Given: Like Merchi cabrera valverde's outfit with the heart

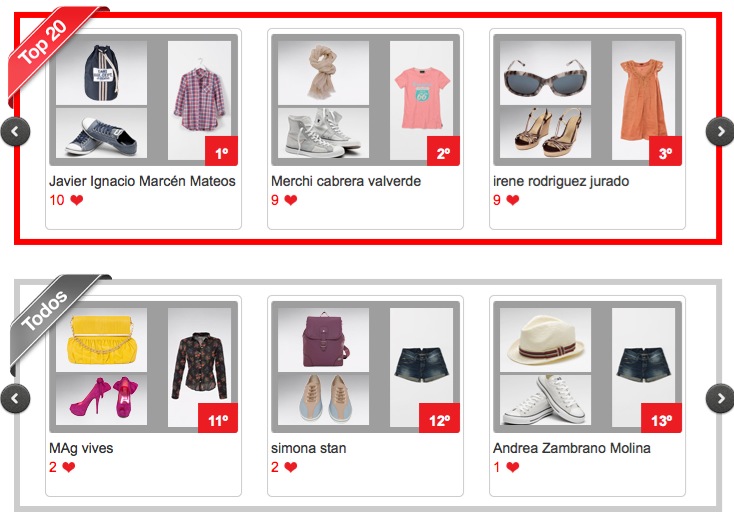Looking at the screenshot, I should (x=291, y=200).
